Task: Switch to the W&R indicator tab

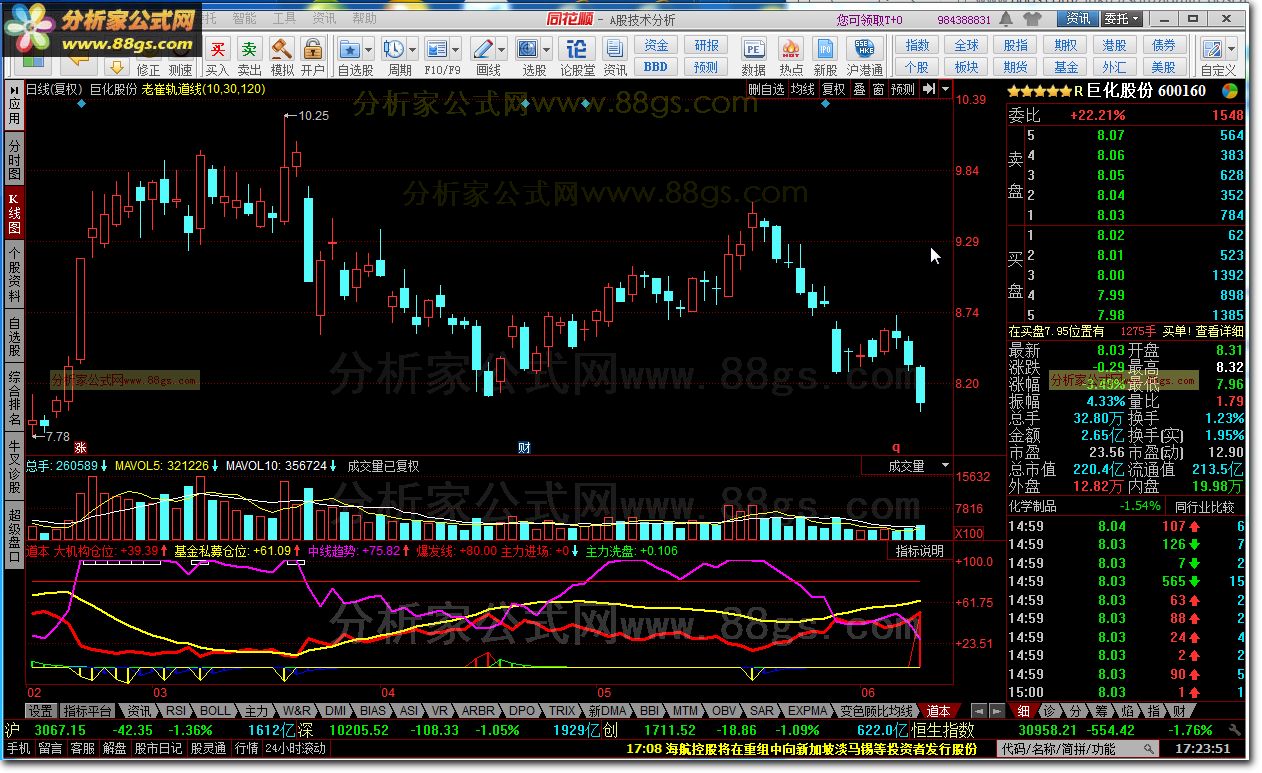Action: 298,711
